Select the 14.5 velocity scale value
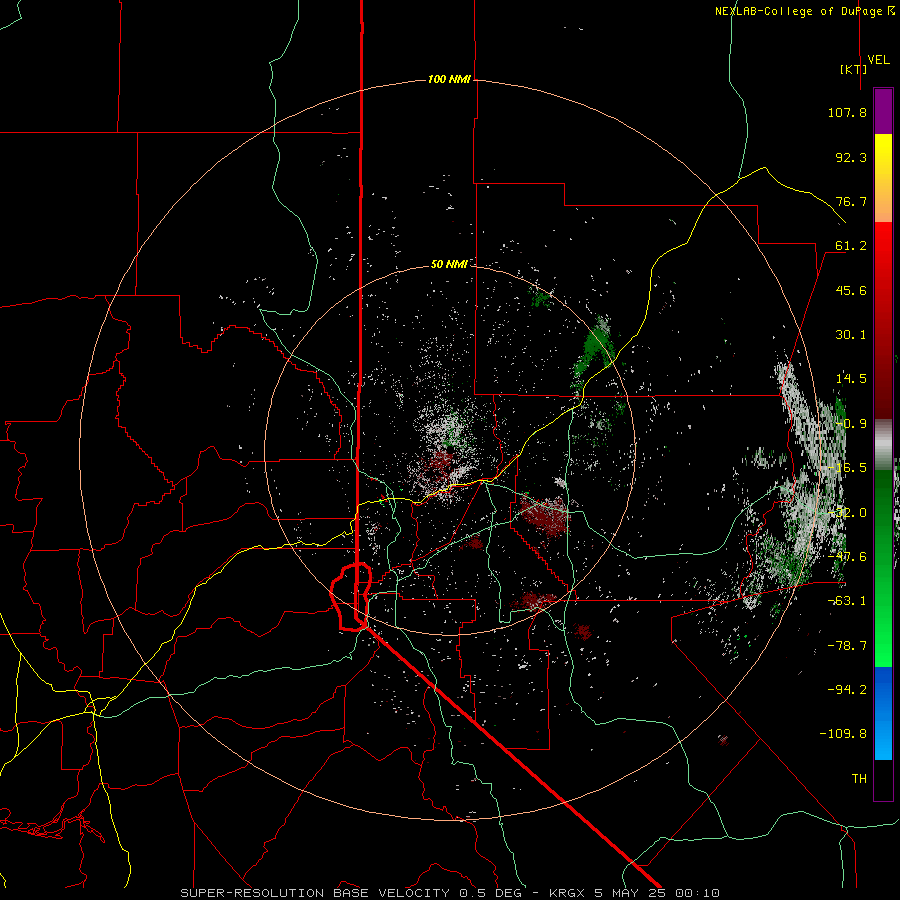 (x=851, y=379)
